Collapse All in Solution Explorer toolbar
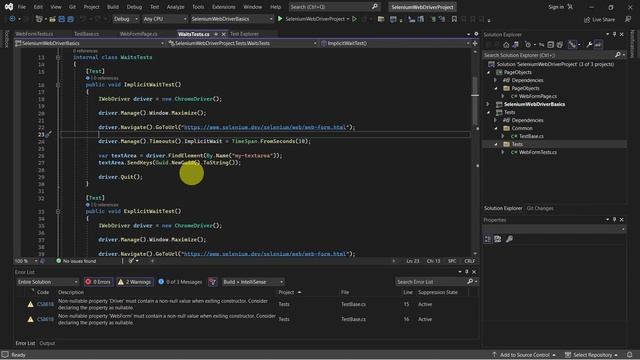 551,45
